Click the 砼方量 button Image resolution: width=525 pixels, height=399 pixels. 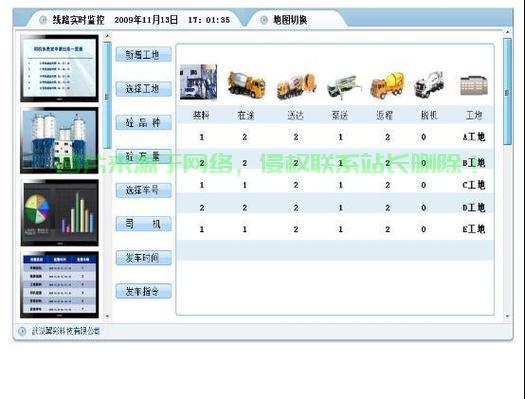tap(144, 156)
